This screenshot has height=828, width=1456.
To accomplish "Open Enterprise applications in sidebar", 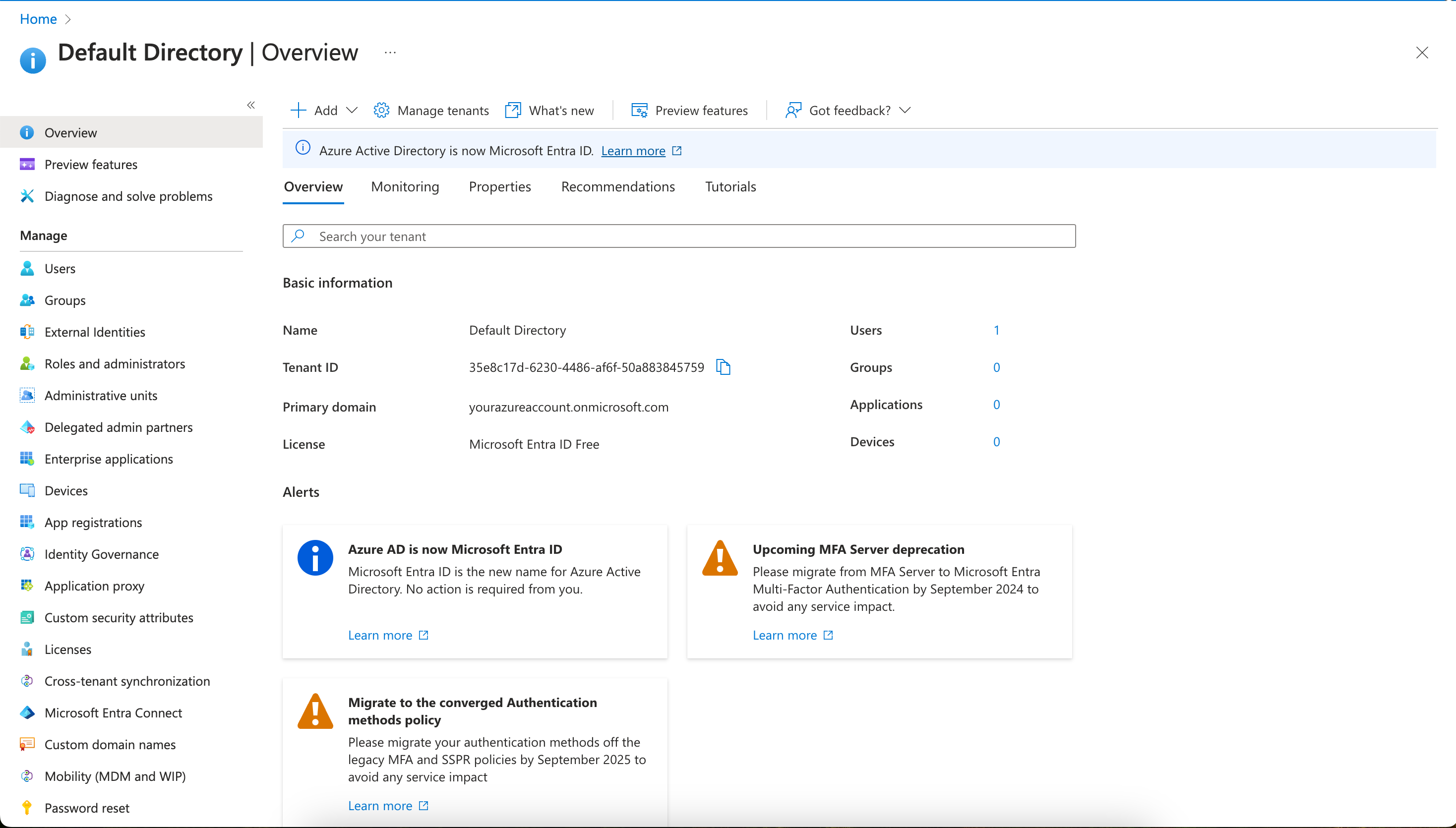I will (108, 459).
